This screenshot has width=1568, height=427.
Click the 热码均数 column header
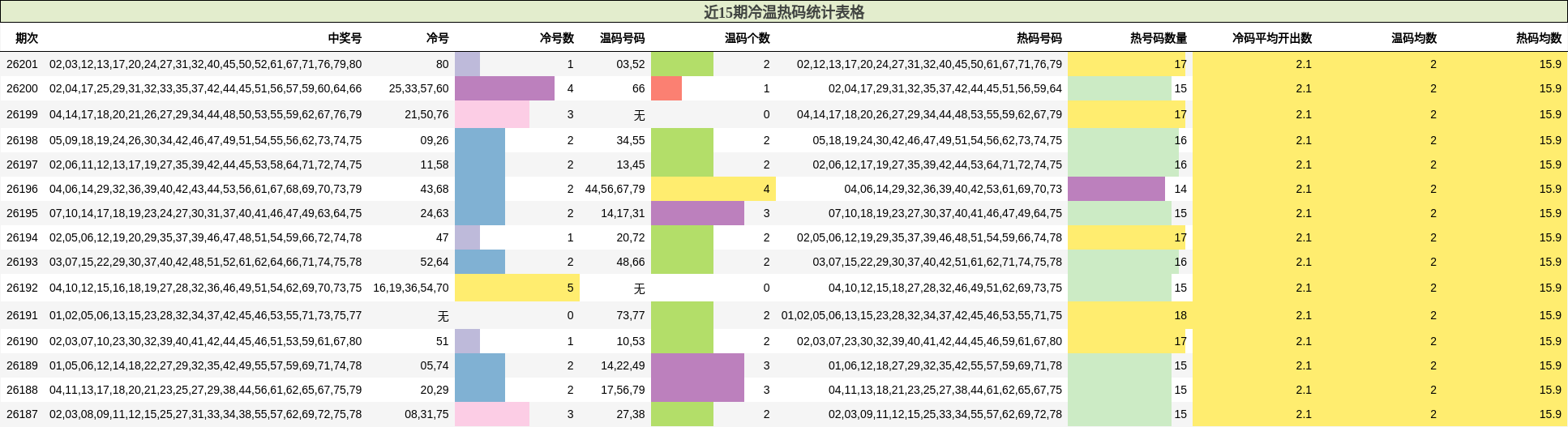[1539, 38]
